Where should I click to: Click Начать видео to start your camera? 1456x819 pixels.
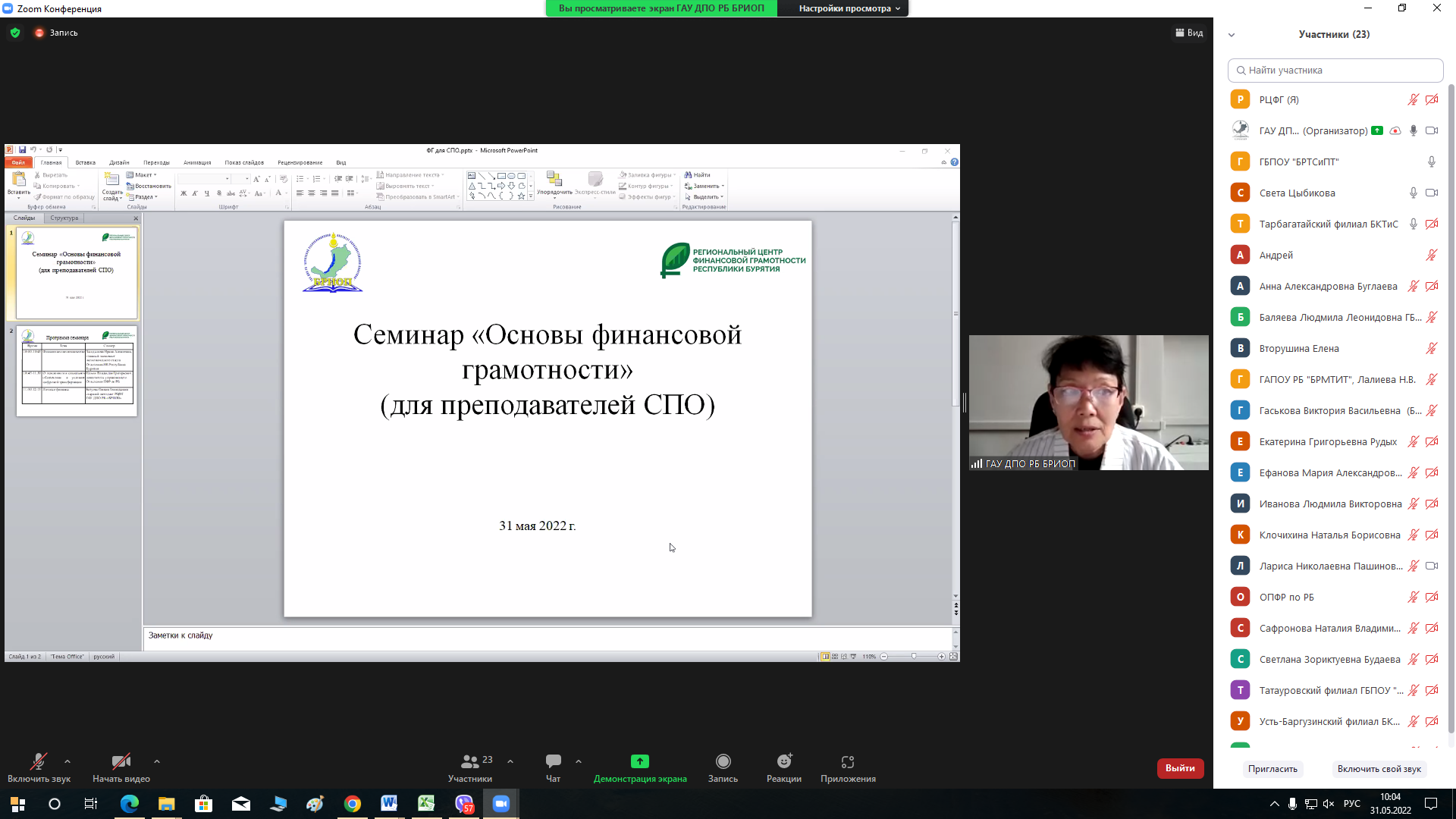121,767
